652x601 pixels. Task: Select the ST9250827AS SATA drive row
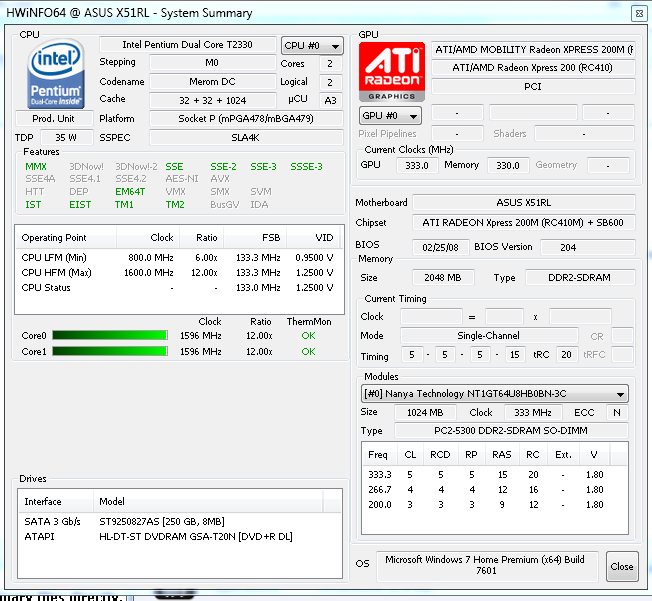click(x=180, y=521)
